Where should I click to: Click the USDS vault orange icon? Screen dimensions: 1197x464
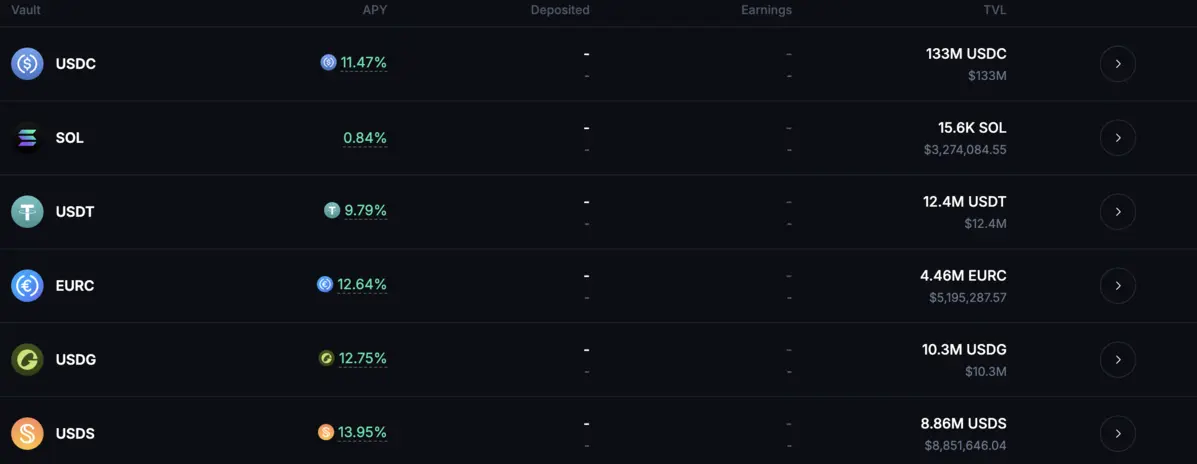pyautogui.click(x=27, y=434)
